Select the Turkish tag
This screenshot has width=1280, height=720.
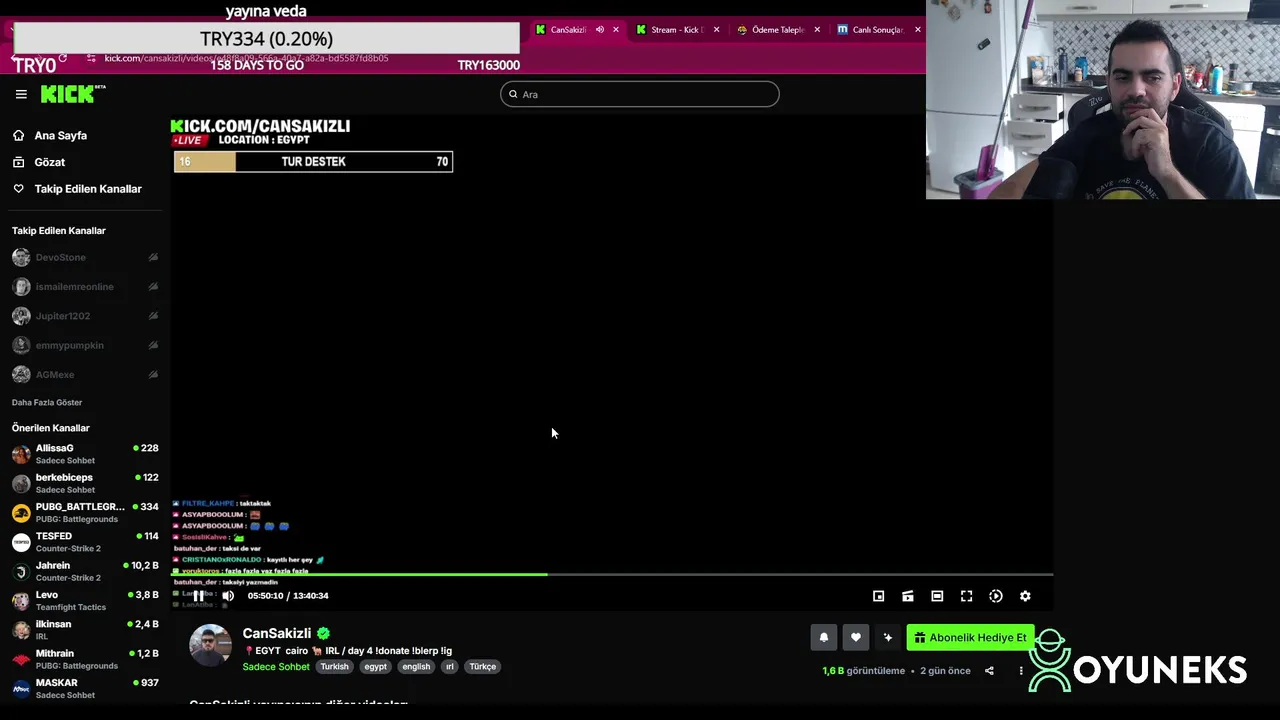(334, 667)
